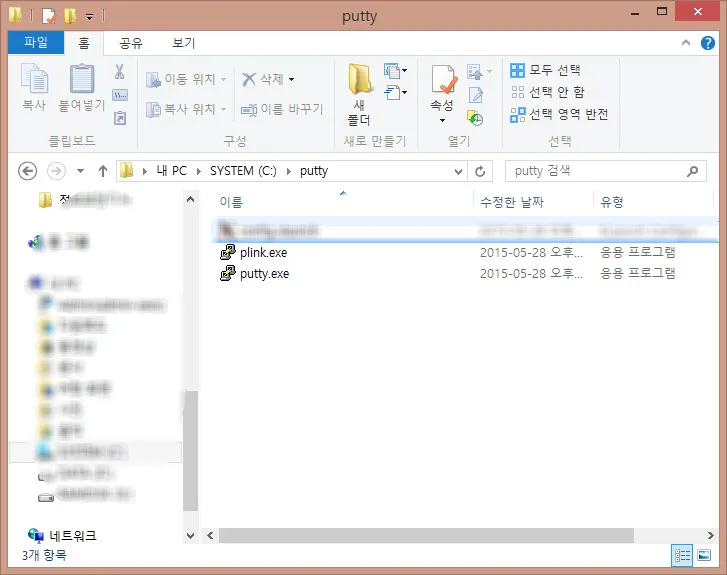727x575 pixels.
Task: Open the new item dropdown
Action: (395, 71)
